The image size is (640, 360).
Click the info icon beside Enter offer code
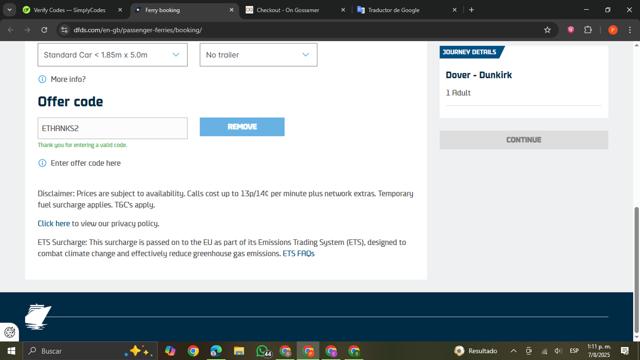(42, 163)
